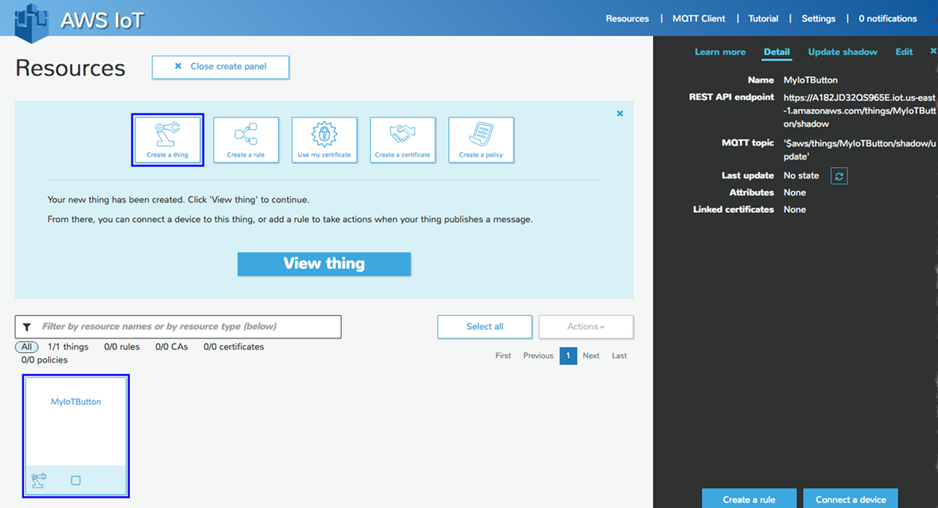Open the MyIoTButton thing card
The width and height of the screenshot is (938, 508).
click(76, 436)
